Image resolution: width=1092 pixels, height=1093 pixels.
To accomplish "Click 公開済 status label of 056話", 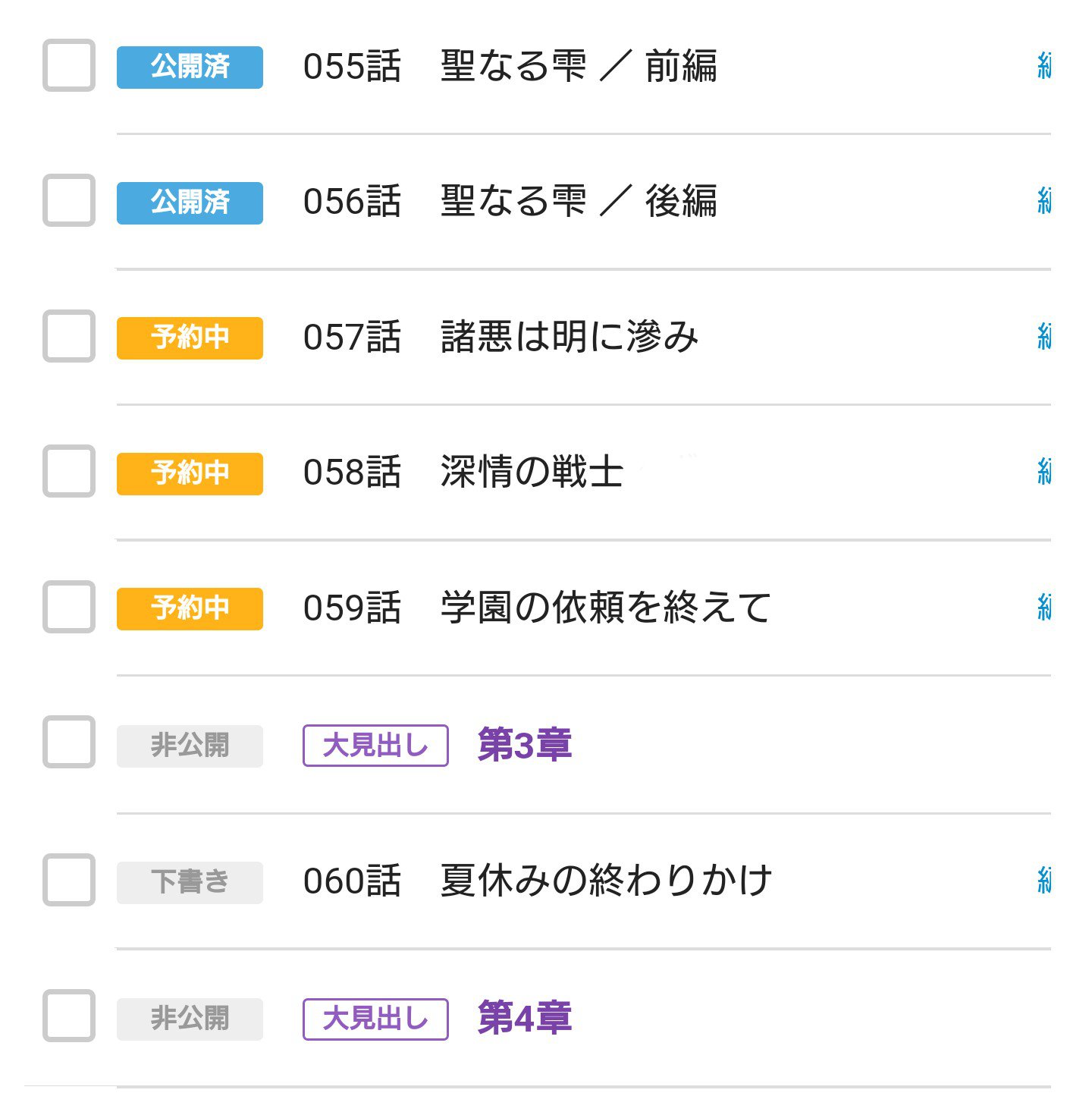I will tap(190, 203).
